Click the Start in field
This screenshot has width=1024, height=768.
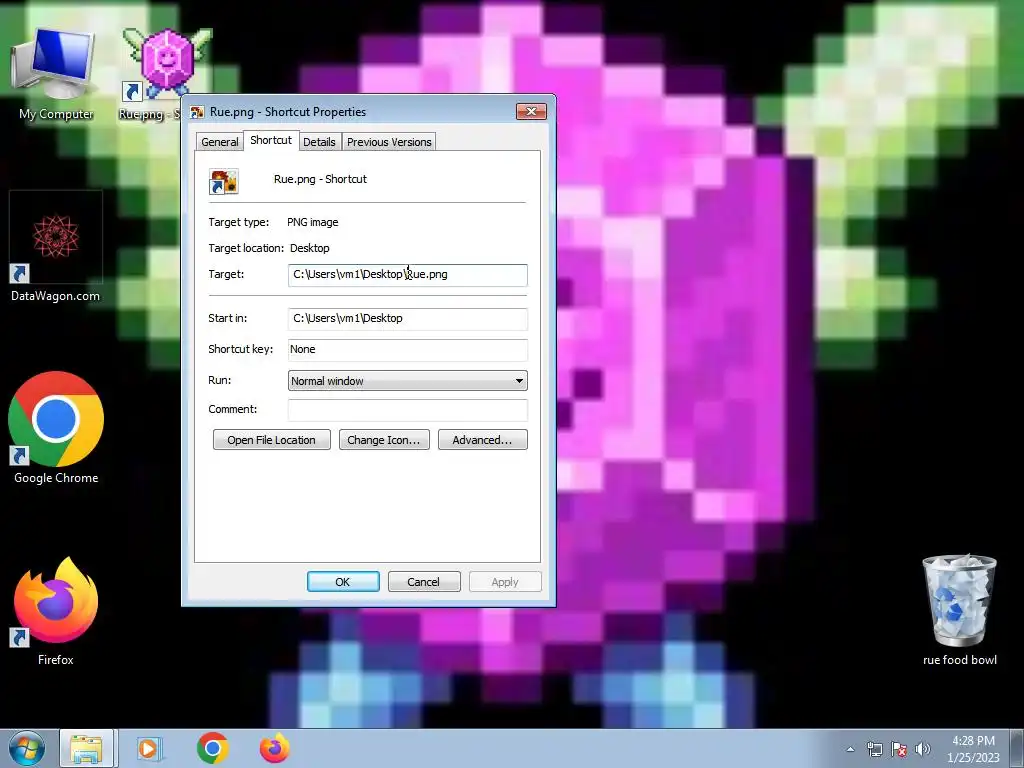(408, 319)
